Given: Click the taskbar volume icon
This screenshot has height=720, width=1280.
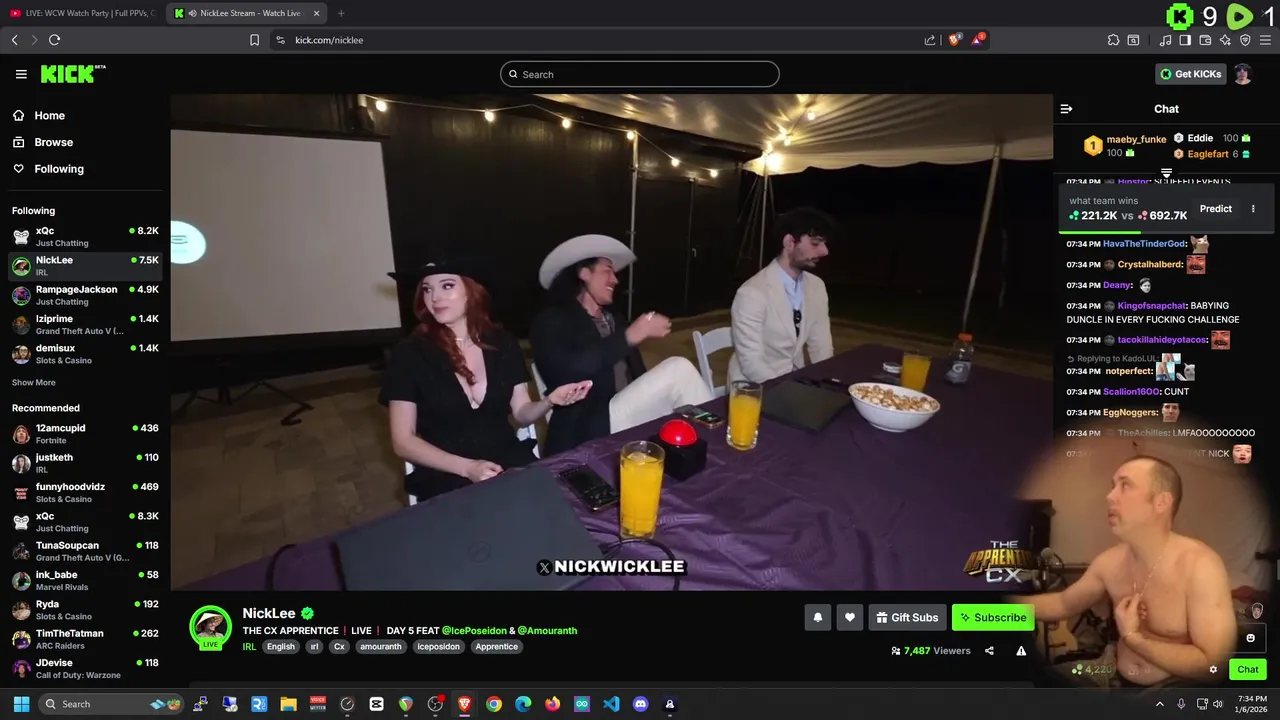Looking at the screenshot, I should tap(1218, 704).
